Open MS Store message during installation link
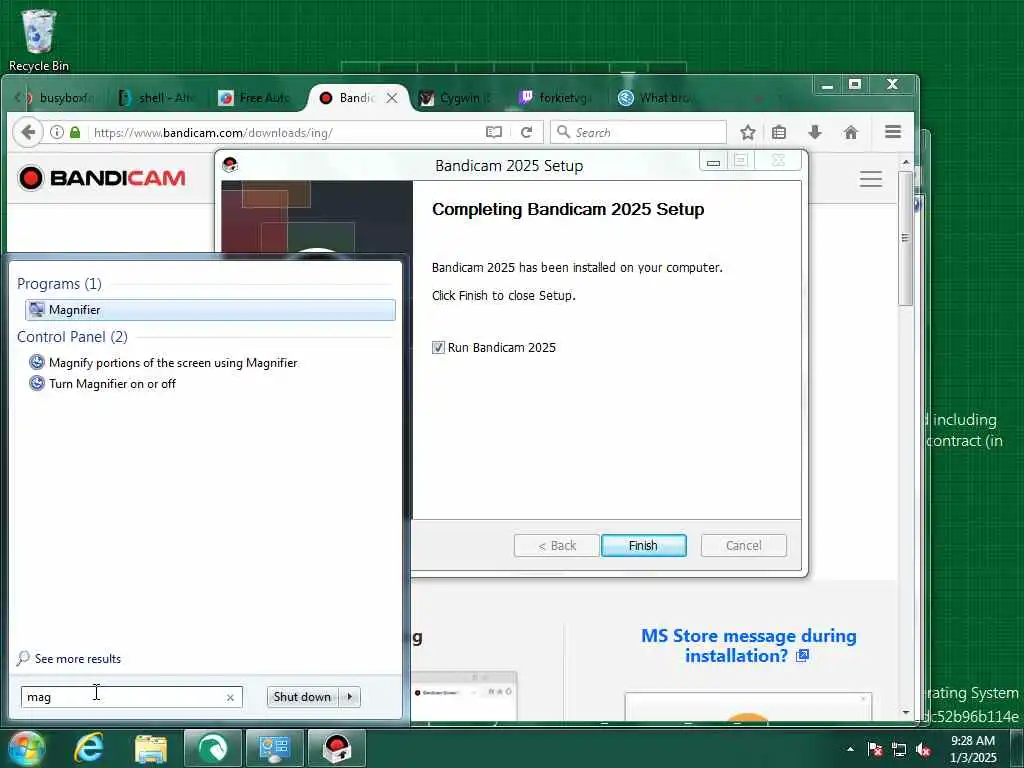 tap(748, 645)
